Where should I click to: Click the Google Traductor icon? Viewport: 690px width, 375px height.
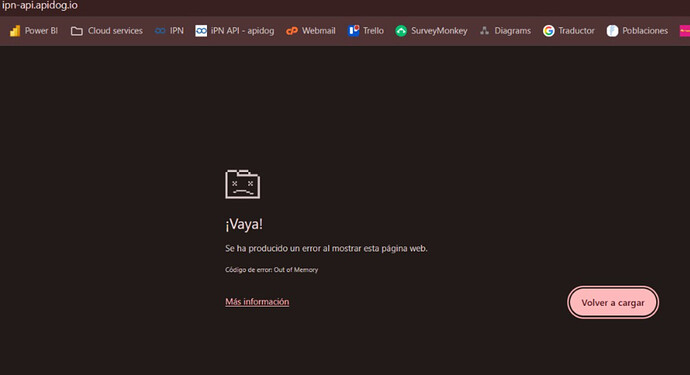pos(548,31)
